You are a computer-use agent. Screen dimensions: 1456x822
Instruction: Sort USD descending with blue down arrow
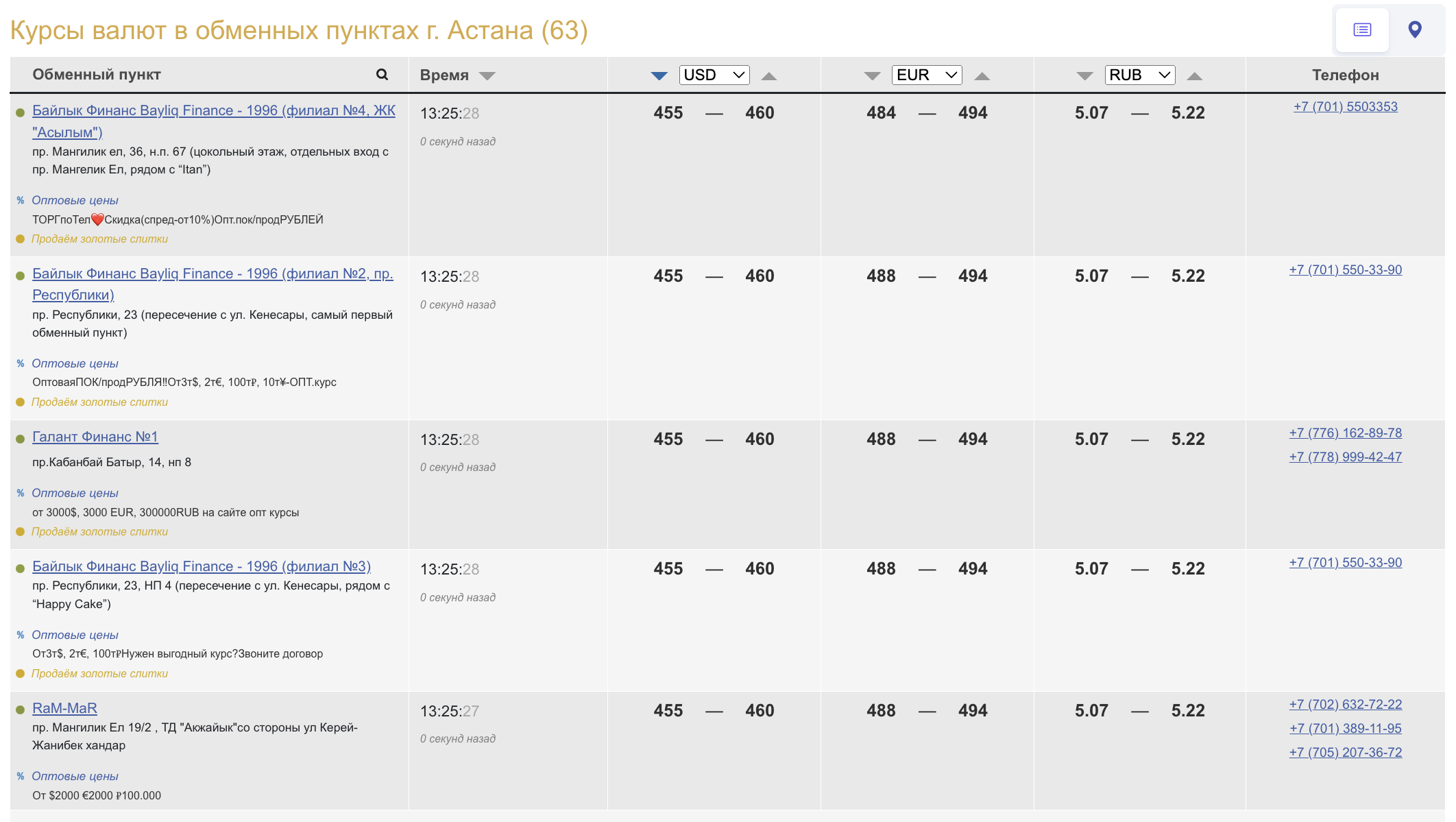point(659,75)
